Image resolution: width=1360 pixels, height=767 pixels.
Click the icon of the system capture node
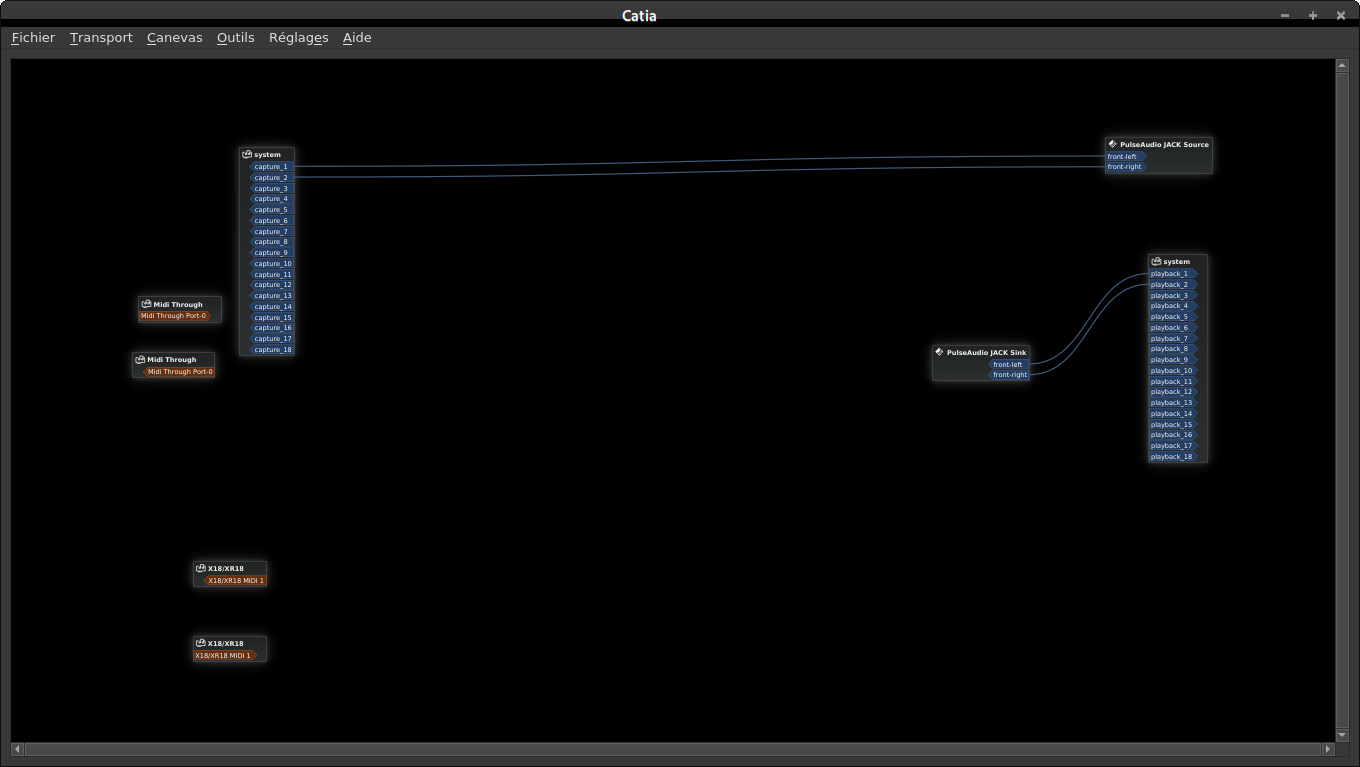[x=247, y=155]
